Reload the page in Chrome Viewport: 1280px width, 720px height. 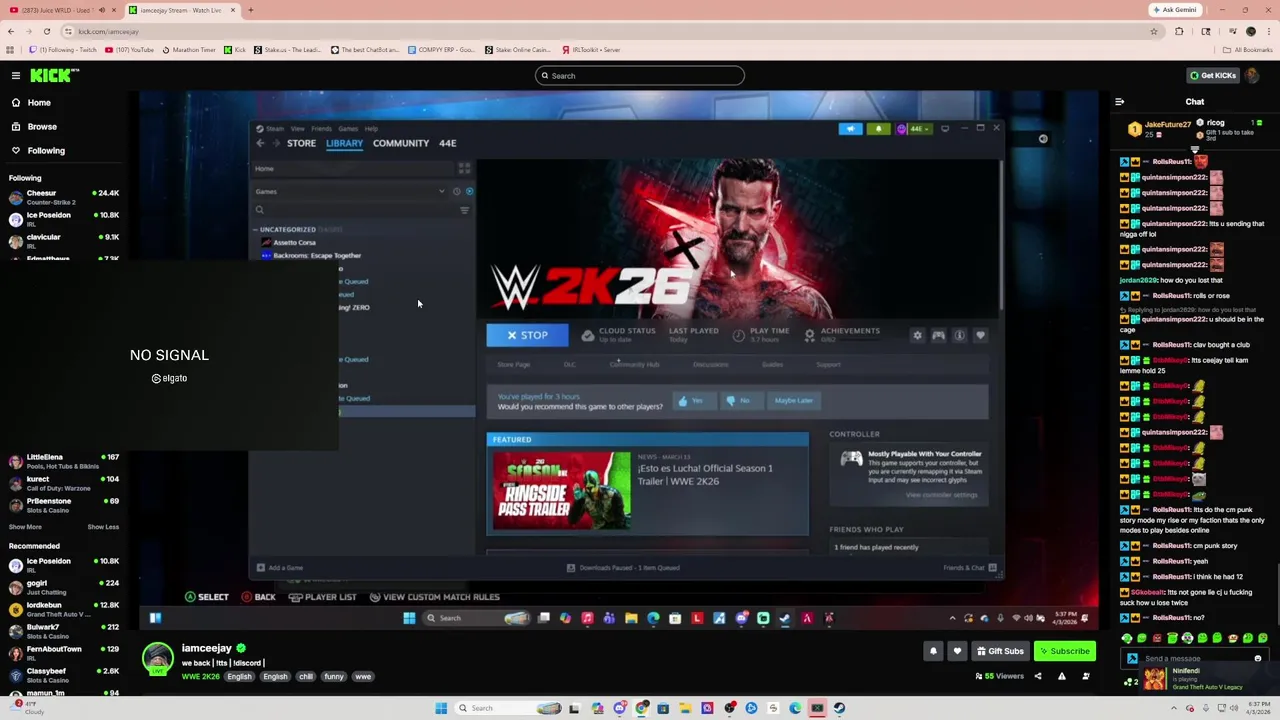(x=46, y=31)
